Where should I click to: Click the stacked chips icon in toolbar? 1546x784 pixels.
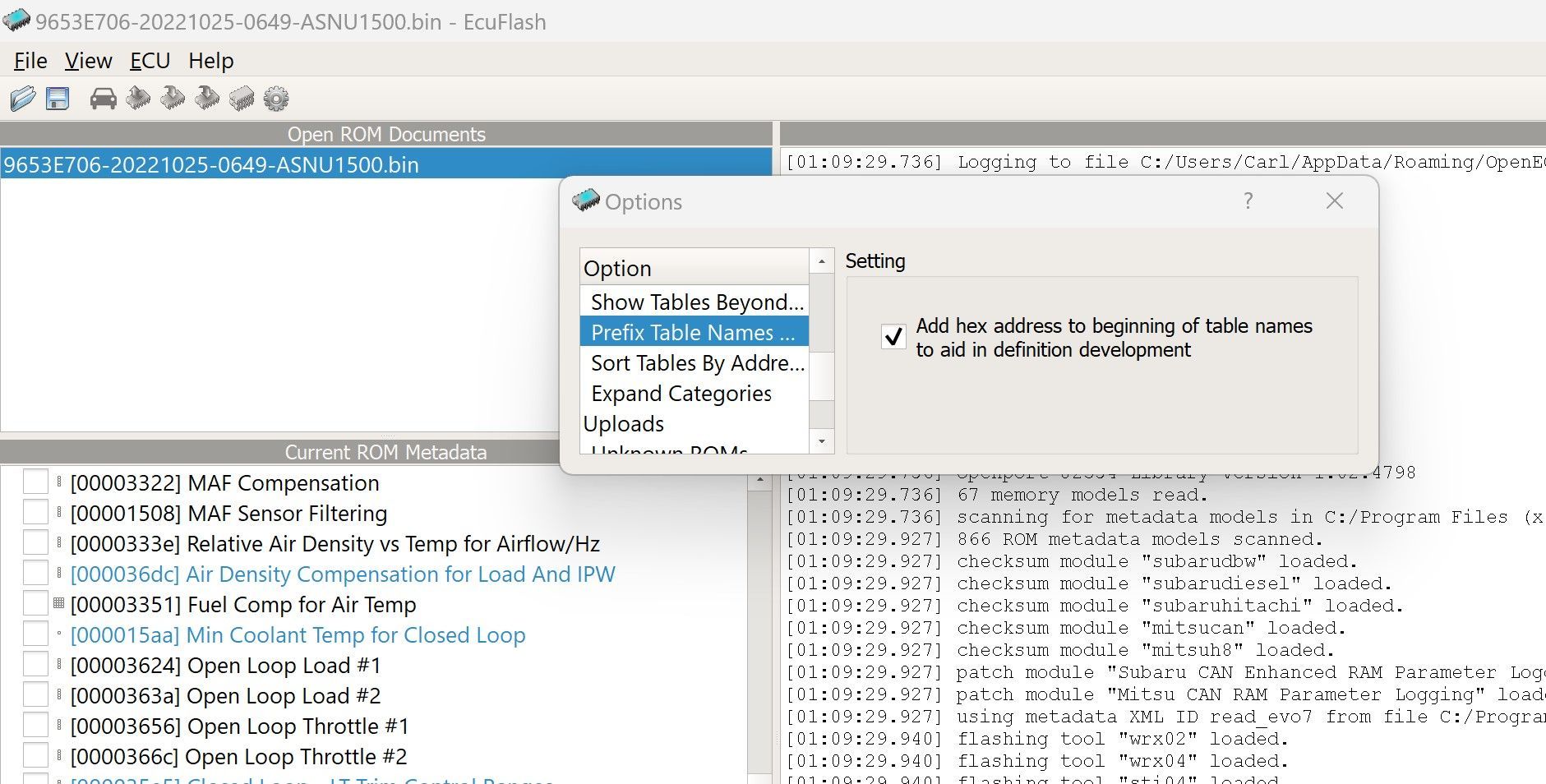[242, 99]
